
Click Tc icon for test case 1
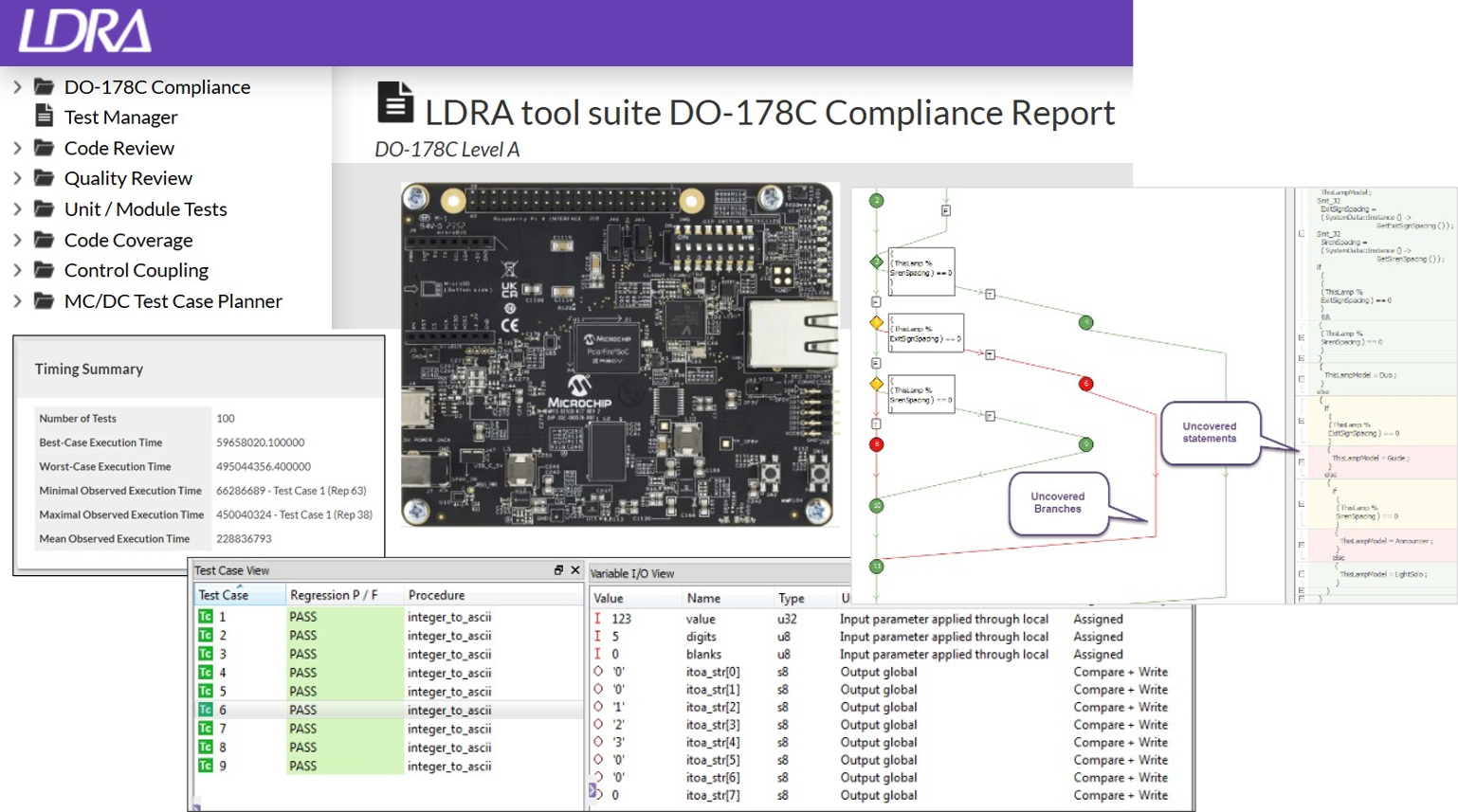[205, 617]
